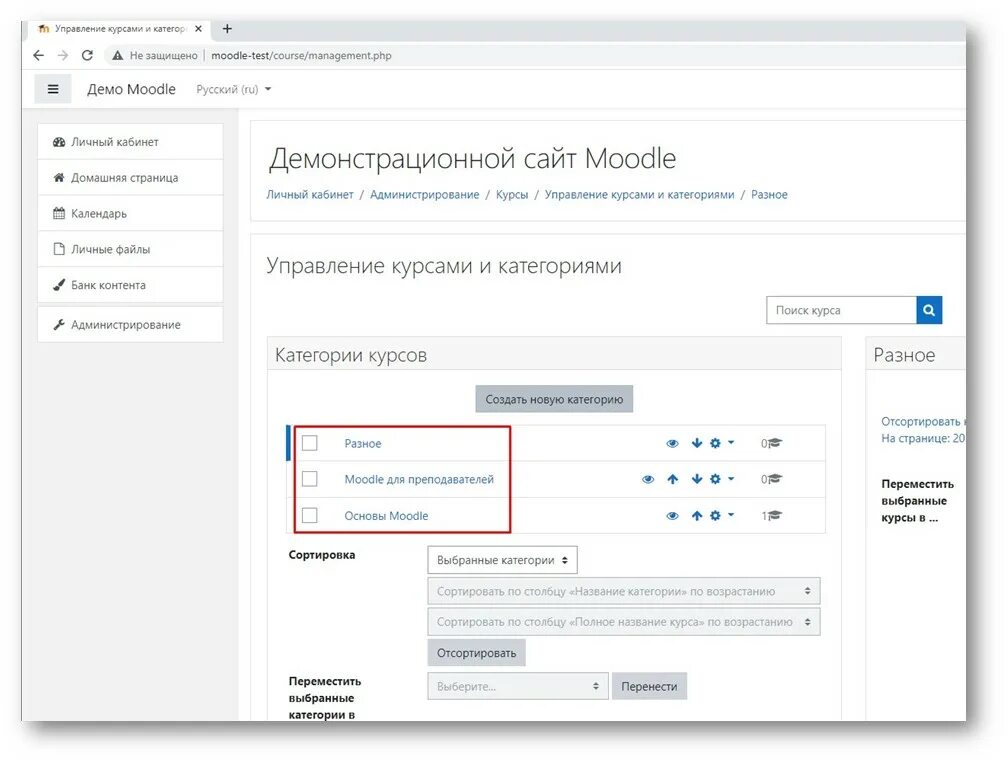Image resolution: width=1008 pixels, height=763 pixels.
Task: Open Администрирование in sidebar
Action: (130, 325)
